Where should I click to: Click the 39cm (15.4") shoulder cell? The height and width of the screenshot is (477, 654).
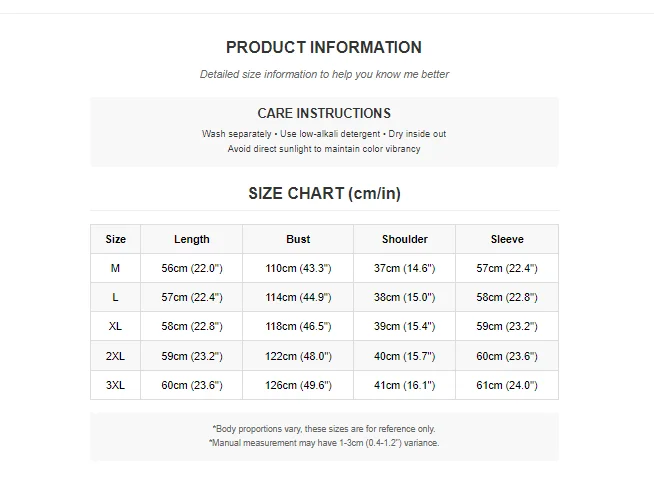(x=405, y=326)
